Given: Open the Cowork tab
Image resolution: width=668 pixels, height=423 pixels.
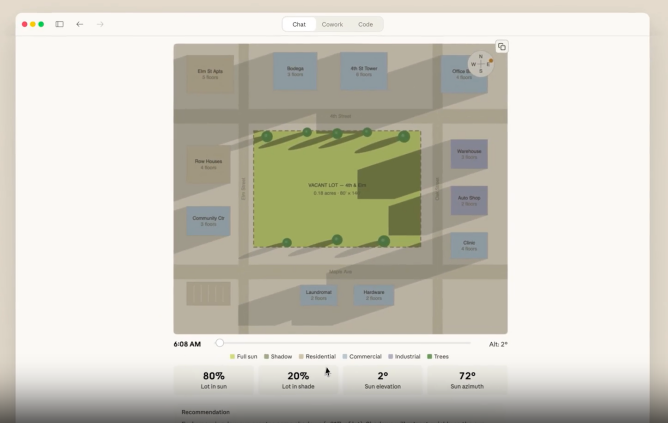Looking at the screenshot, I should click(332, 24).
